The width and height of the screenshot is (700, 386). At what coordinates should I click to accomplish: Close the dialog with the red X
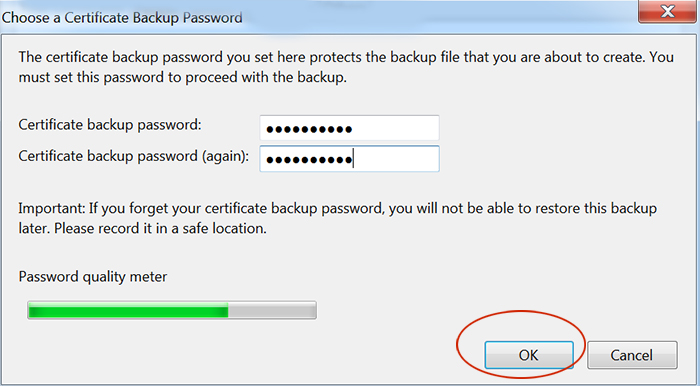coord(667,12)
